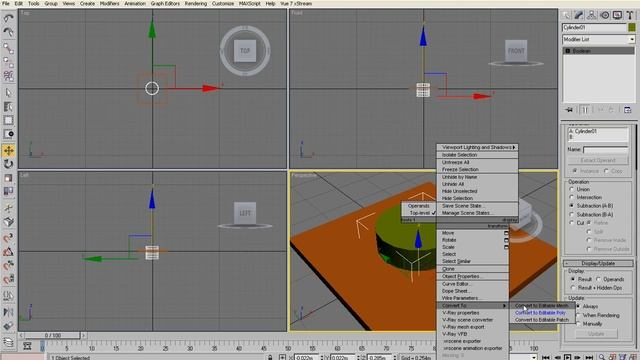The height and width of the screenshot is (360, 640).
Task: Click the Go to End playback button
Action: (x=589, y=357)
